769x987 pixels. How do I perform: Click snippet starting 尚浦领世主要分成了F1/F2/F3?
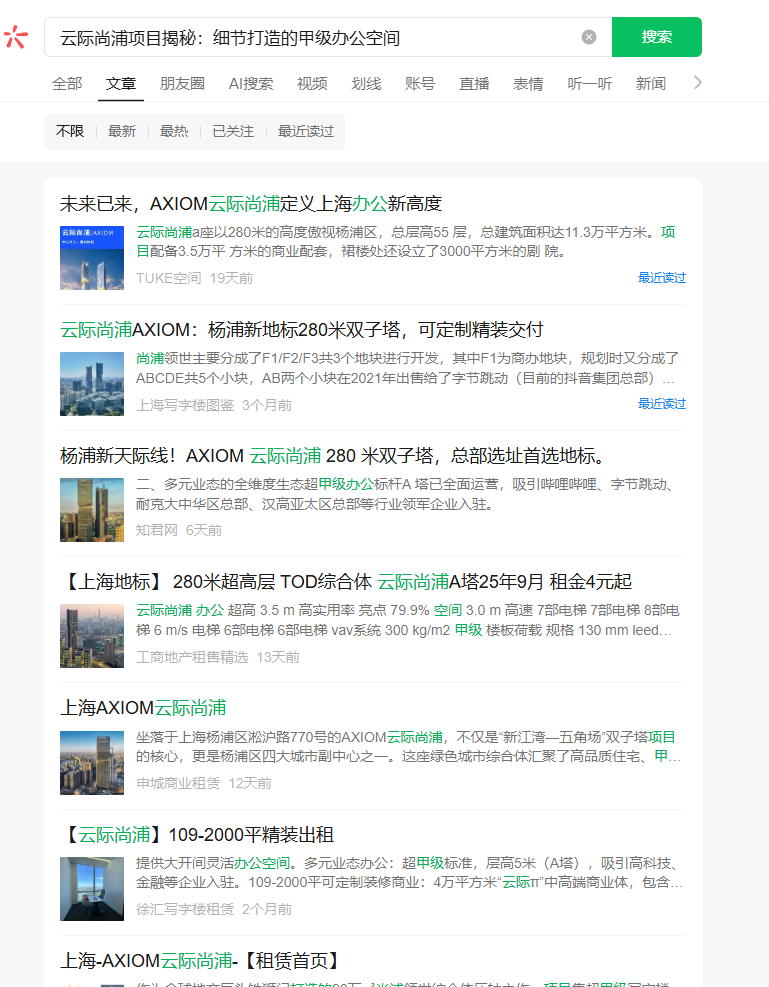click(x=407, y=368)
